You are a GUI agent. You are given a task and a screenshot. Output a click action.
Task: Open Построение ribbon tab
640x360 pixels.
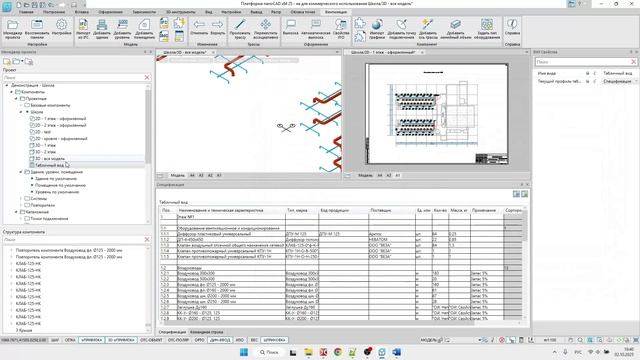point(54,12)
